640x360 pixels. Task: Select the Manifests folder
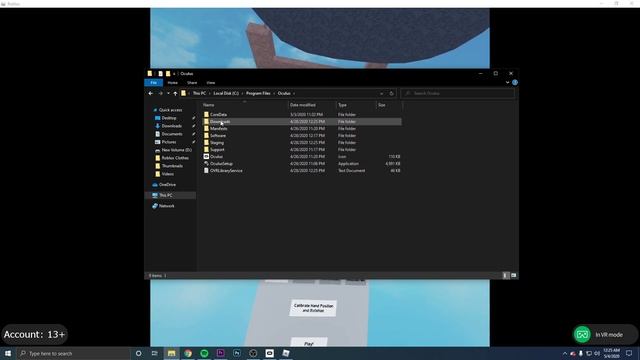click(219, 129)
